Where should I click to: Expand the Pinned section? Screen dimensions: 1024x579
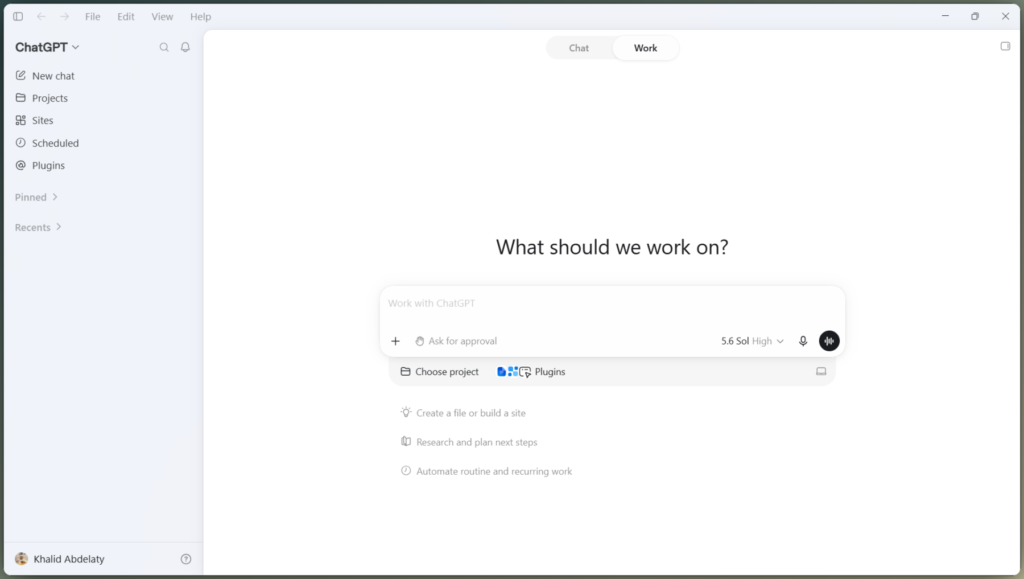click(x=37, y=197)
